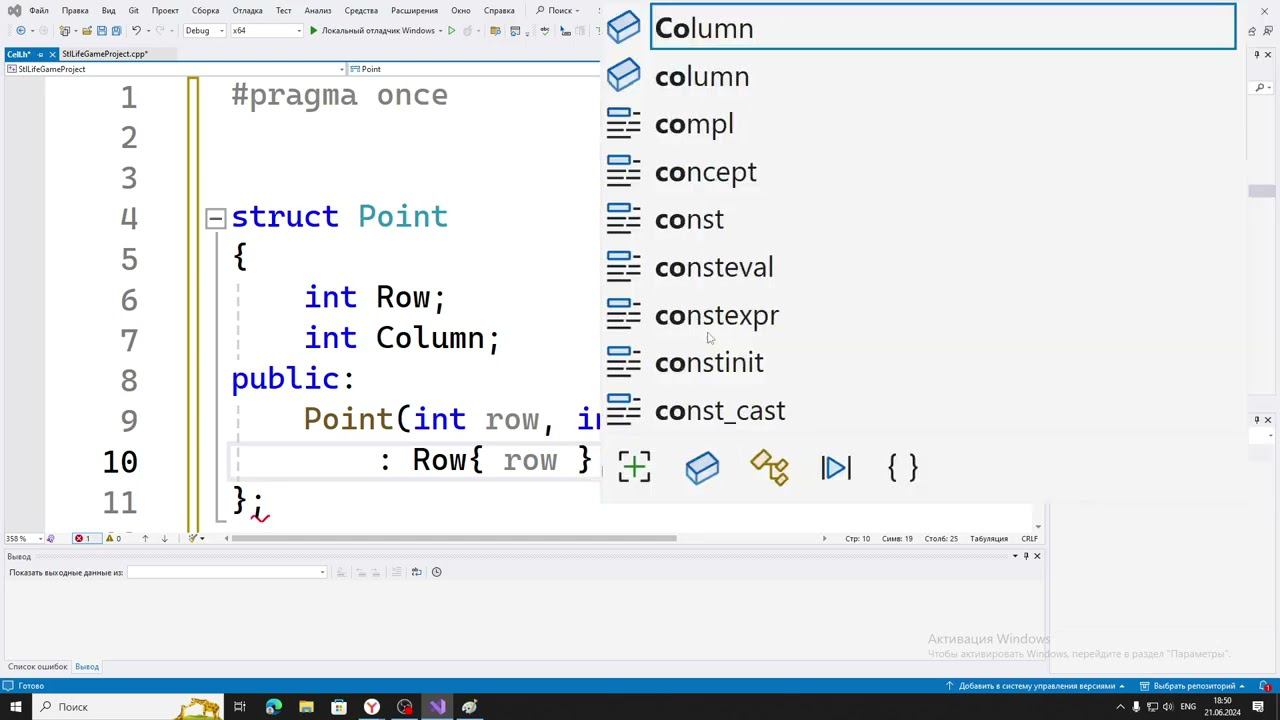Open the Visual Studio notifications bell

click(1264, 687)
